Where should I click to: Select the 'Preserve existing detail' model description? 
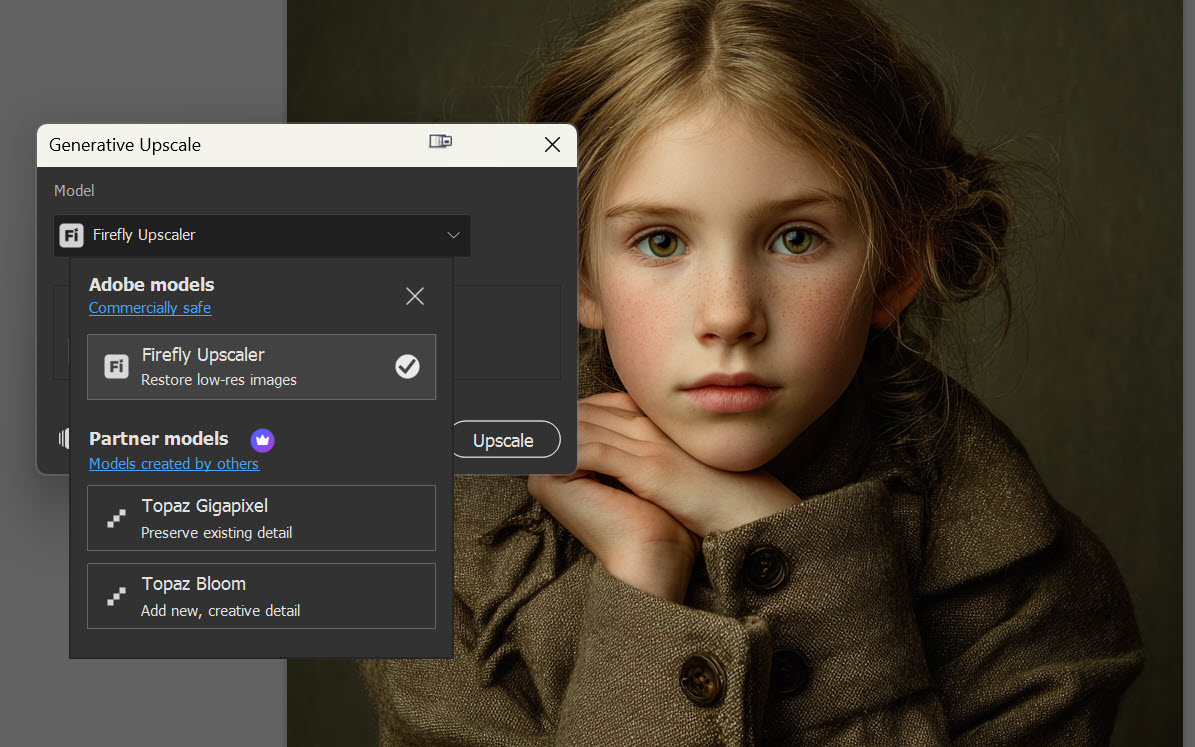(x=217, y=533)
